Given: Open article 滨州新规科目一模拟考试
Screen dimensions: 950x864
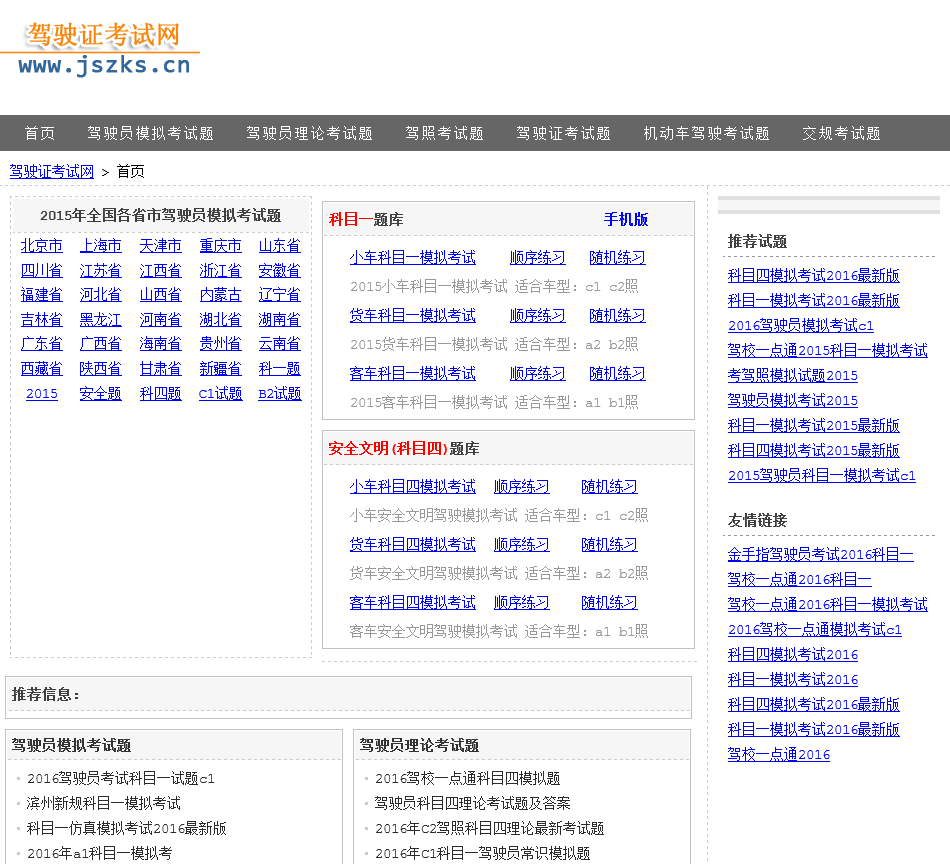Looking at the screenshot, I should pos(104,803).
